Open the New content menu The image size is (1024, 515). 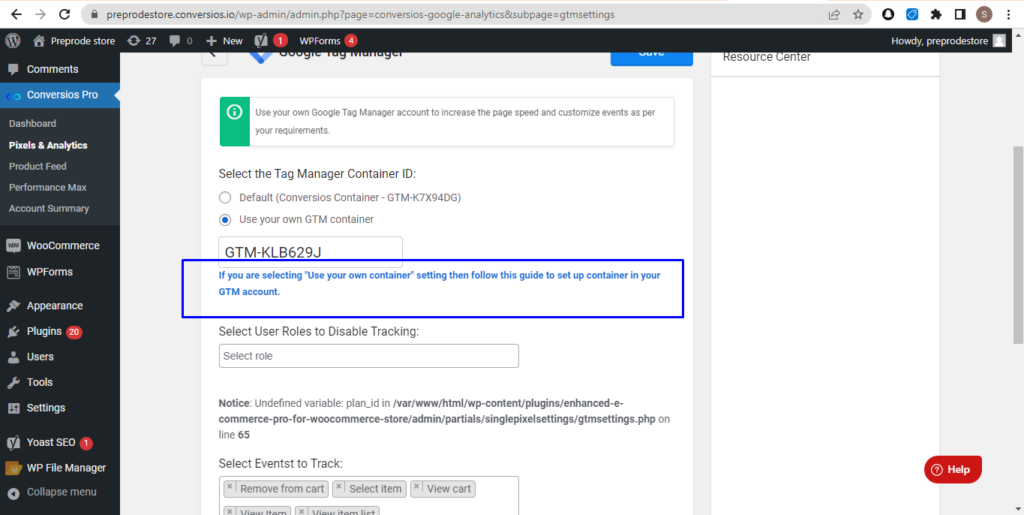tap(224, 40)
